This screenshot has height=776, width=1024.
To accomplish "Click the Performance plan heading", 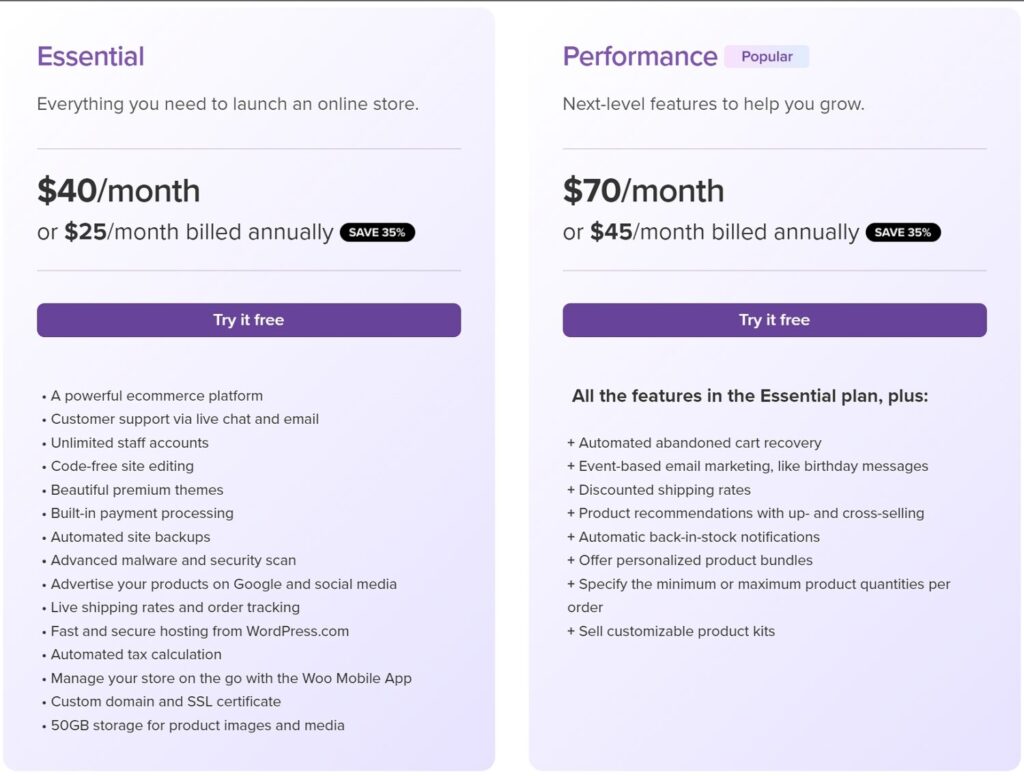I will point(640,57).
